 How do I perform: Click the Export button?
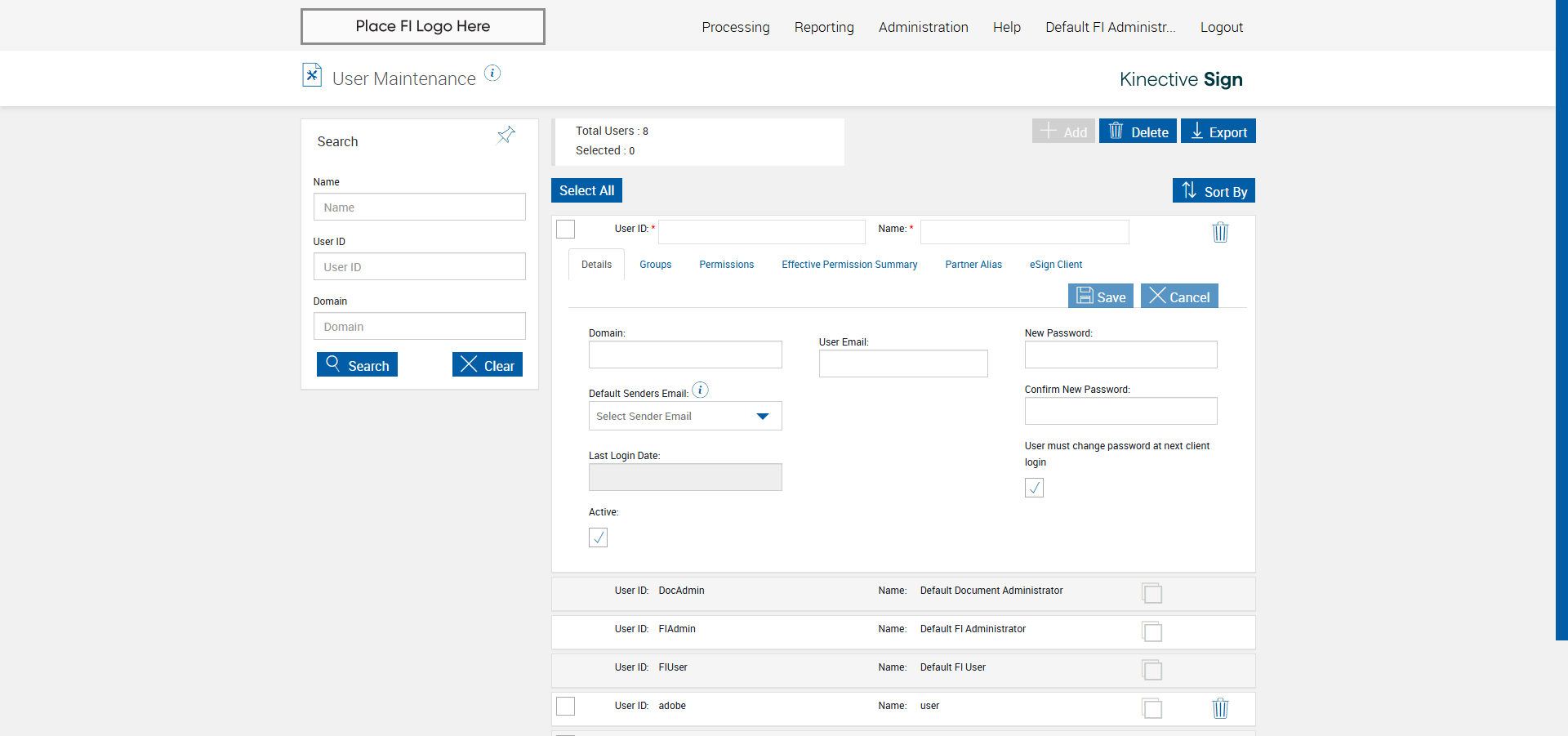coord(1218,132)
